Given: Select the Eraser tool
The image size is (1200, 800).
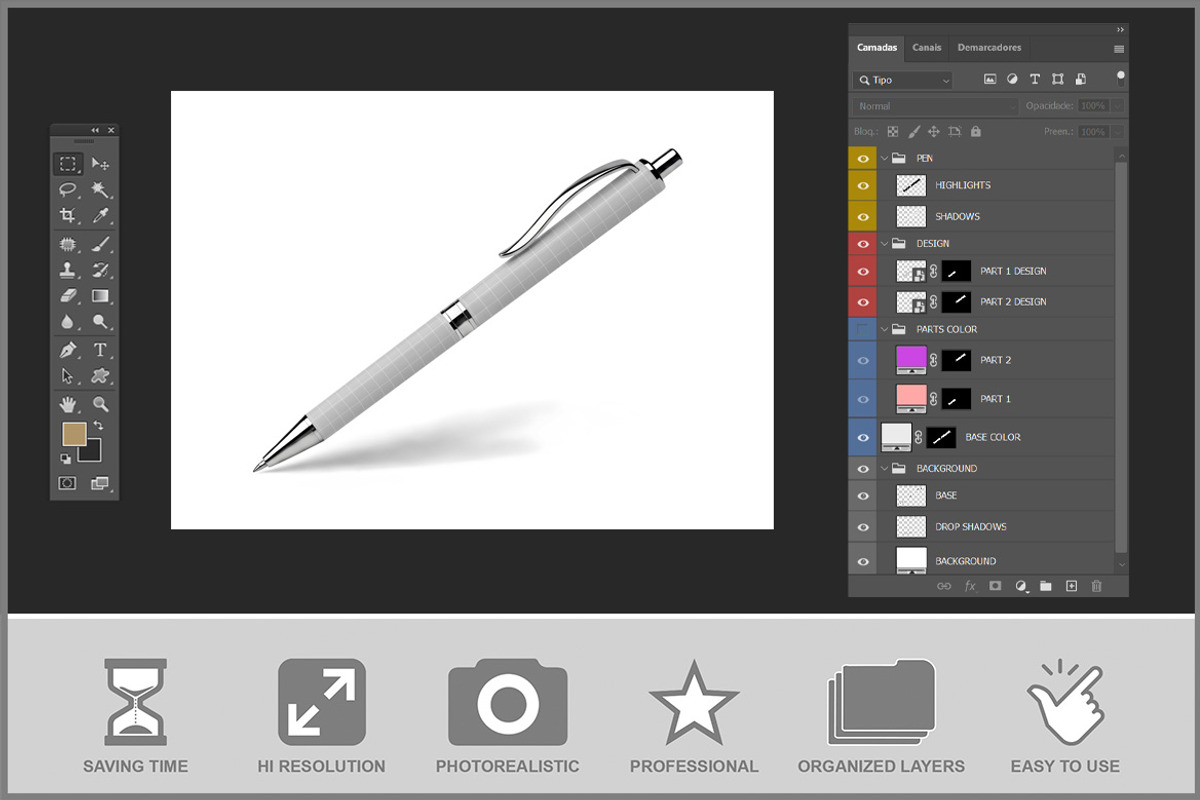Looking at the screenshot, I should (x=68, y=295).
